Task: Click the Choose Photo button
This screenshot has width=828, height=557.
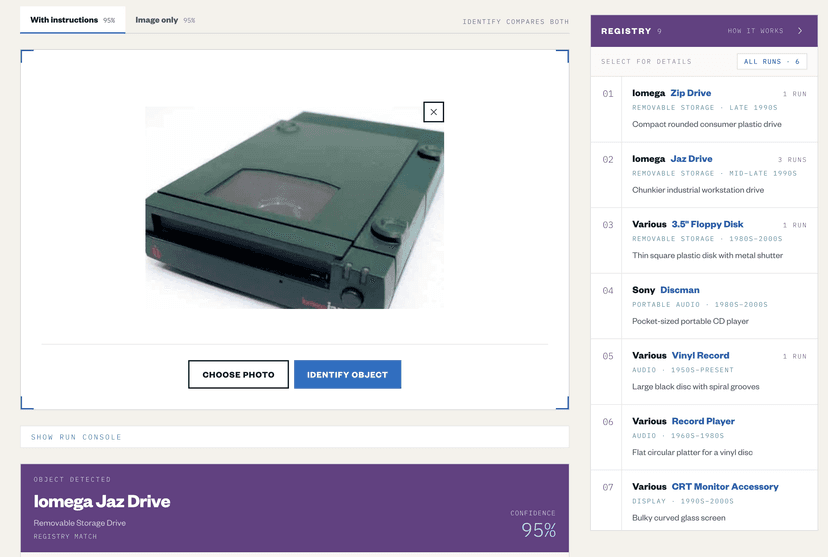Action: pyautogui.click(x=238, y=374)
